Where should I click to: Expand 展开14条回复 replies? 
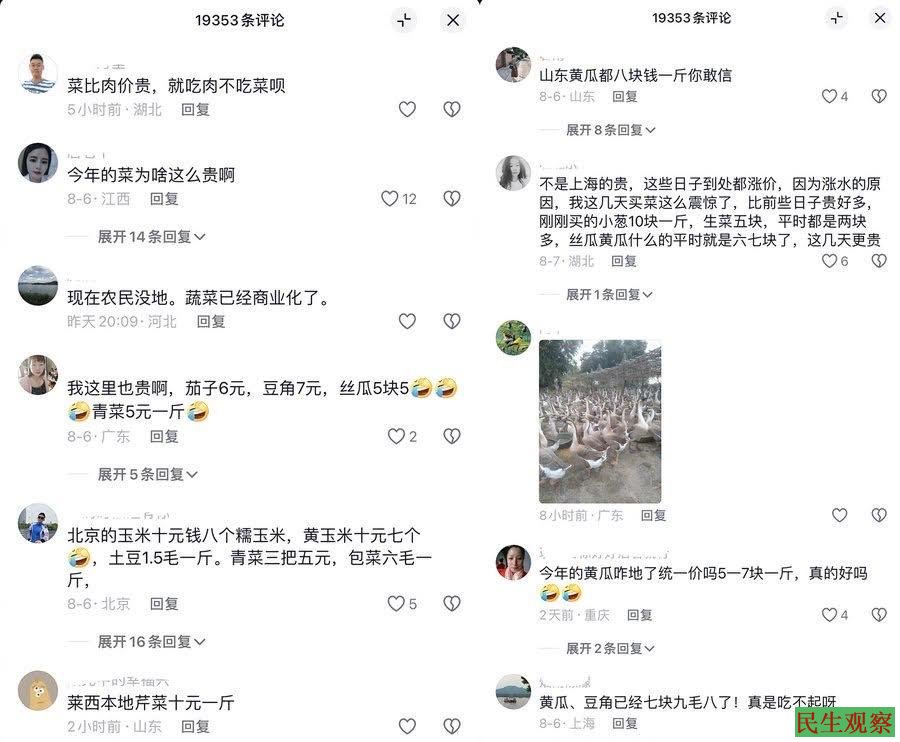(151, 236)
